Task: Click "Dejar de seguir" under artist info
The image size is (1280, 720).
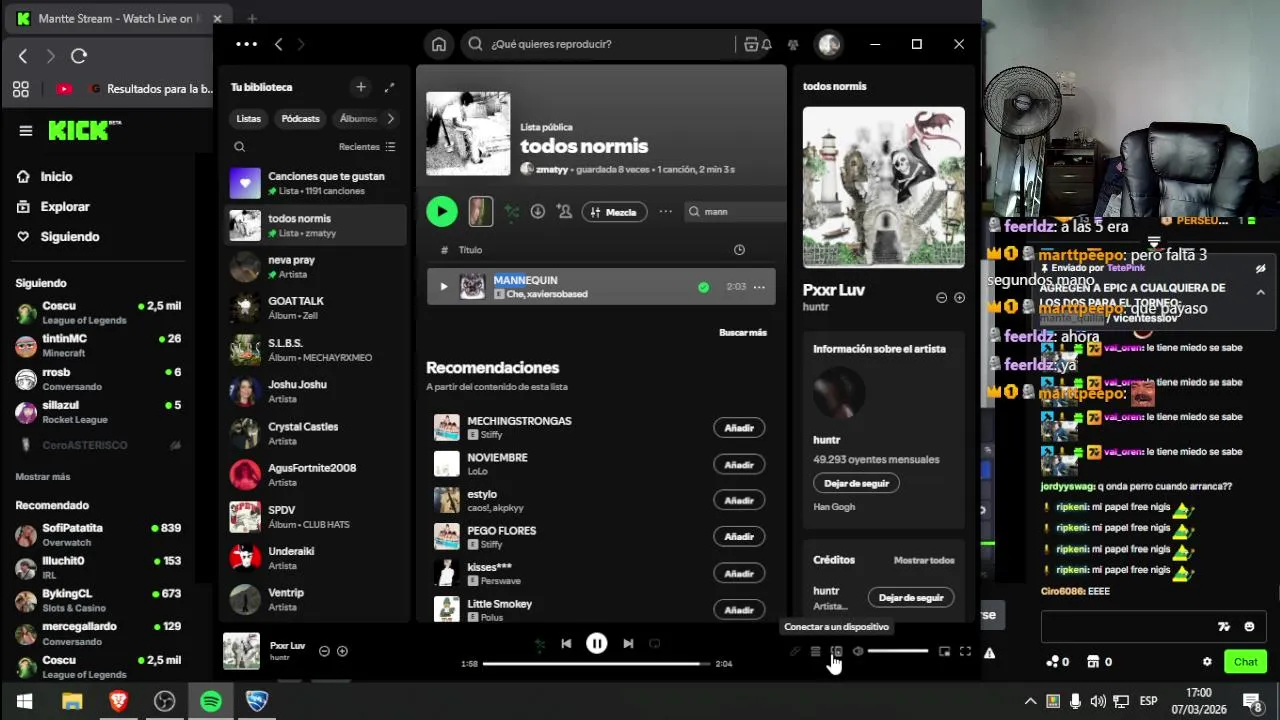Action: 856,483
